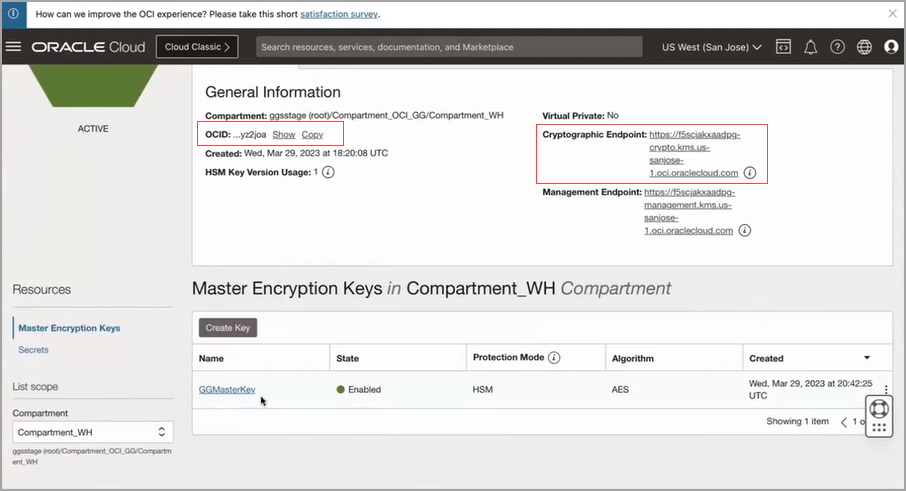
Task: Show info for Protection Mode column
Action: pyautogui.click(x=554, y=358)
